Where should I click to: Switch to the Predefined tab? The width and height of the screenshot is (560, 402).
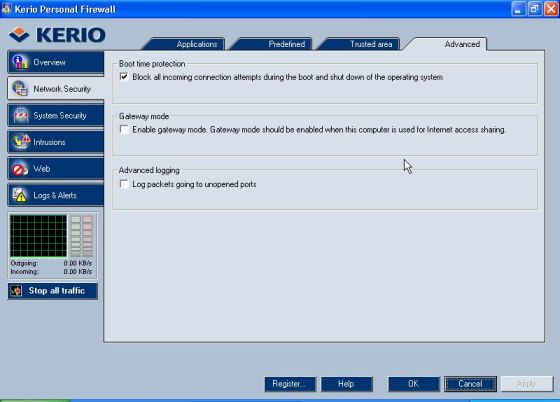(273, 44)
